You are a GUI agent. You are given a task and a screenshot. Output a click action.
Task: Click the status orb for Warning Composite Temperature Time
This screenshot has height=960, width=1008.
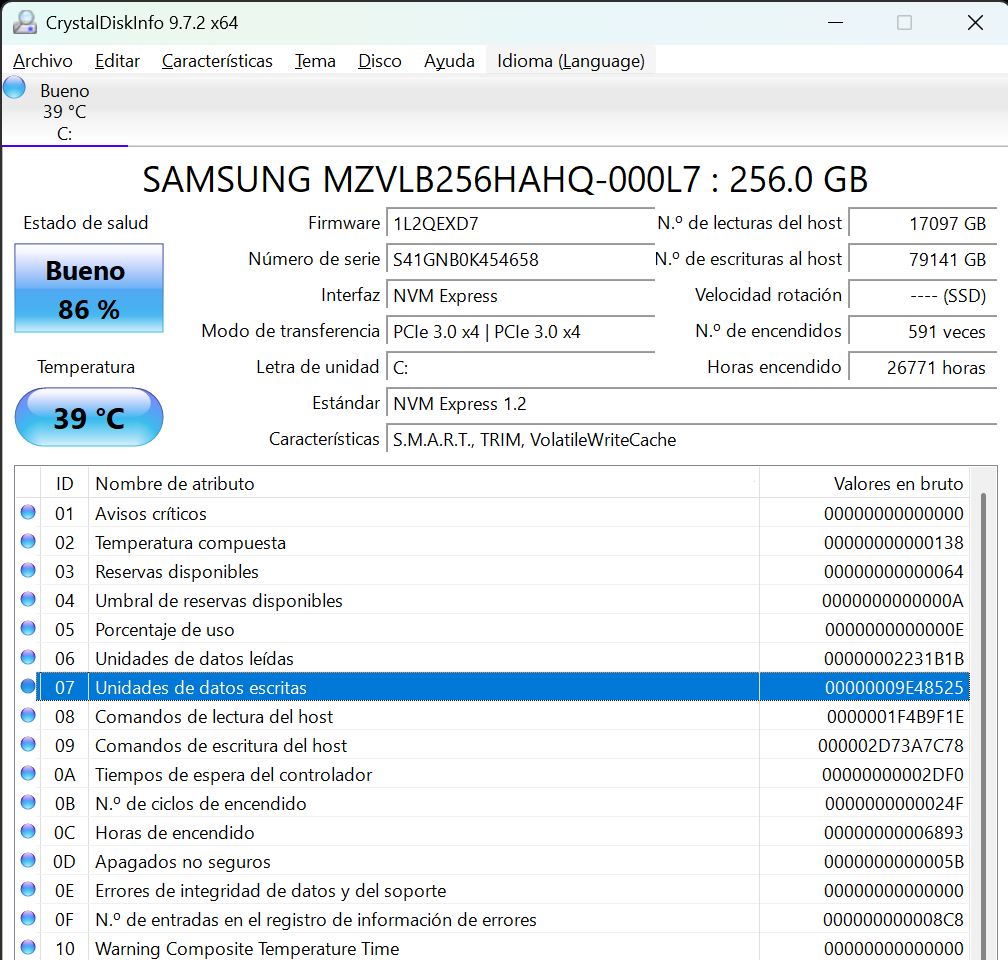pos(28,946)
